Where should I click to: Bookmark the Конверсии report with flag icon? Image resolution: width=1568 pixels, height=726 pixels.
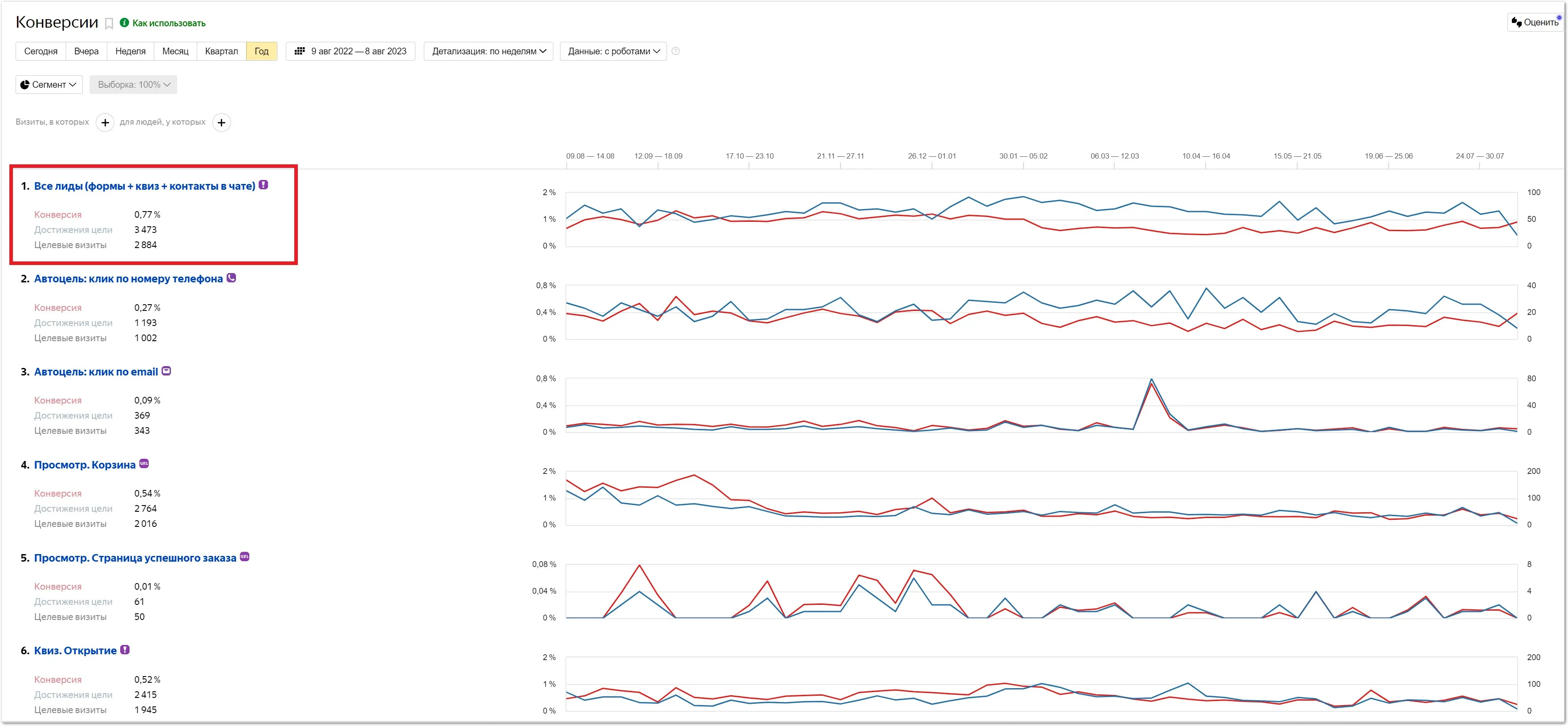tap(109, 24)
